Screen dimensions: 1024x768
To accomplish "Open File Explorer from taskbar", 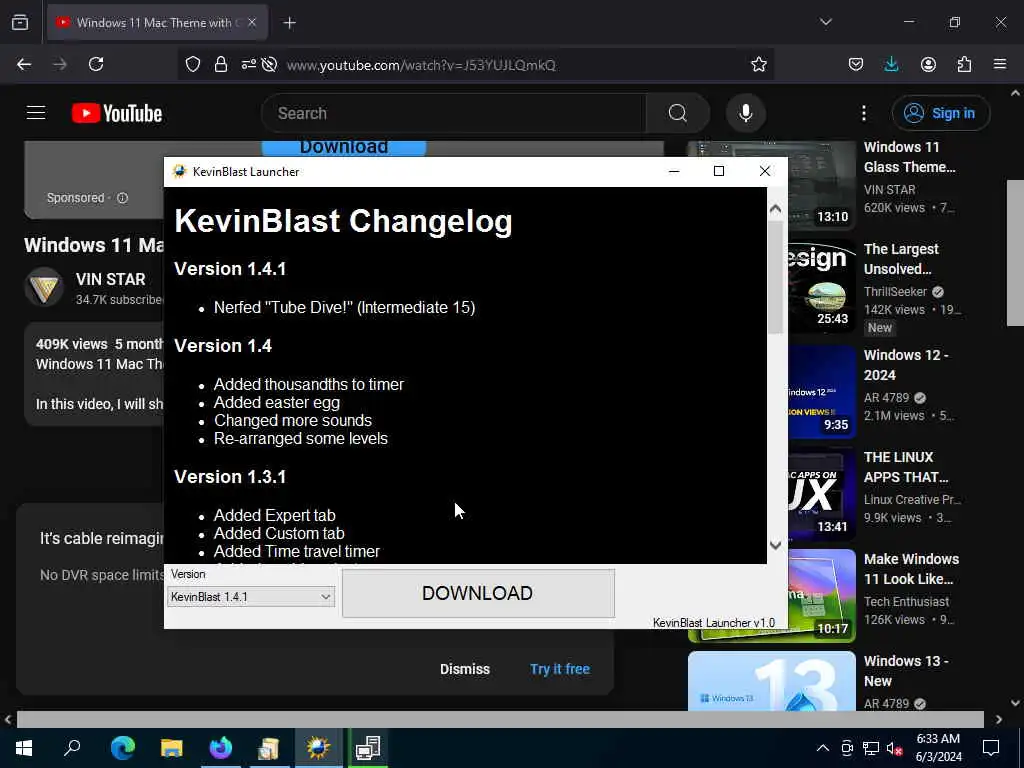I will [x=171, y=748].
